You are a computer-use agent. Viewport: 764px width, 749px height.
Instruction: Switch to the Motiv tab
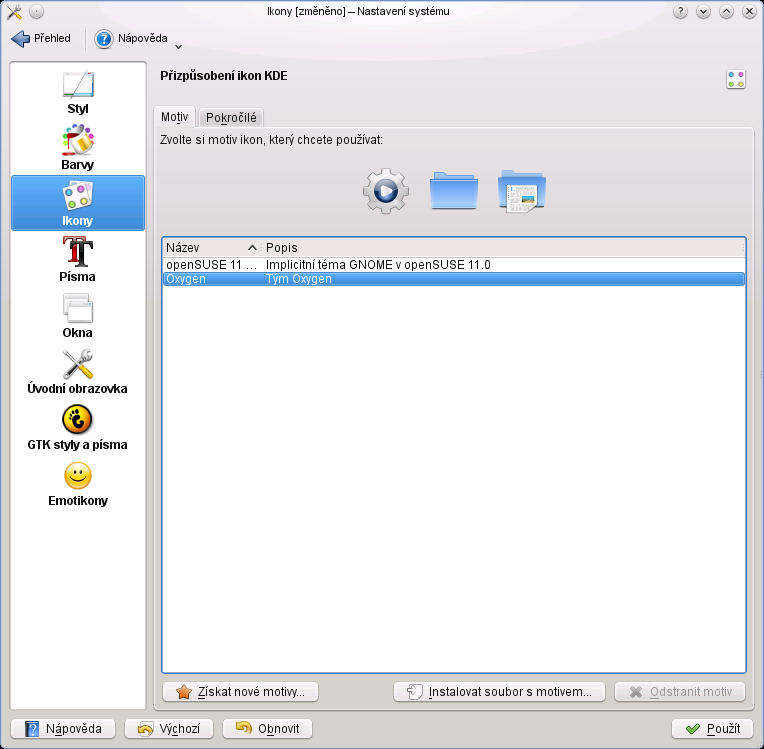point(174,117)
